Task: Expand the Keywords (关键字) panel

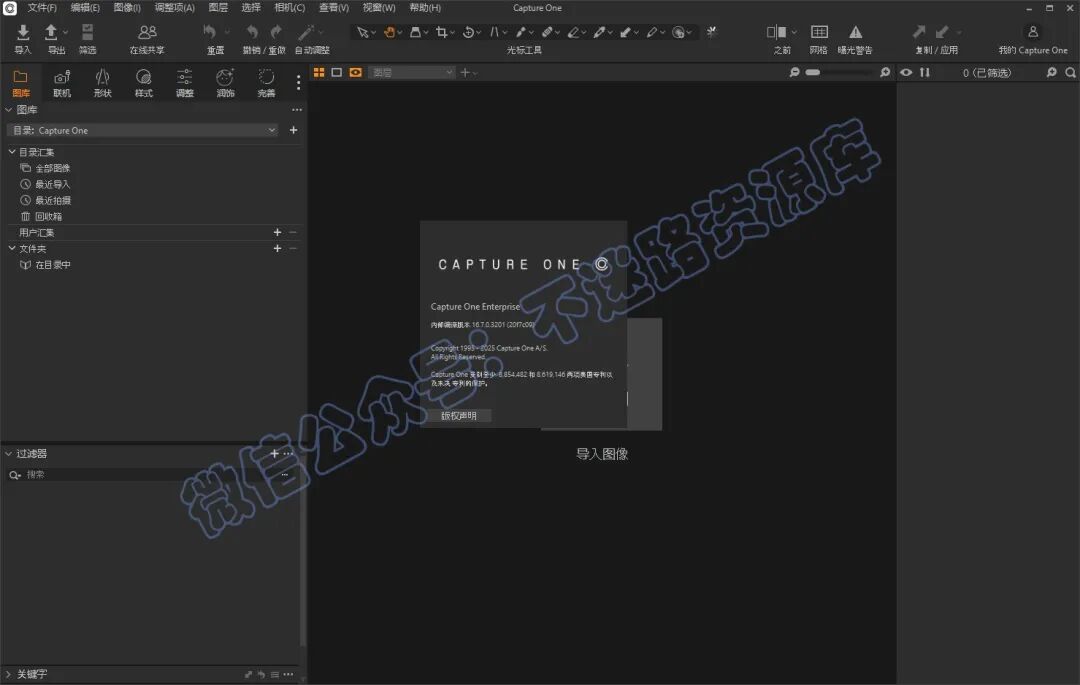Action: (x=8, y=674)
